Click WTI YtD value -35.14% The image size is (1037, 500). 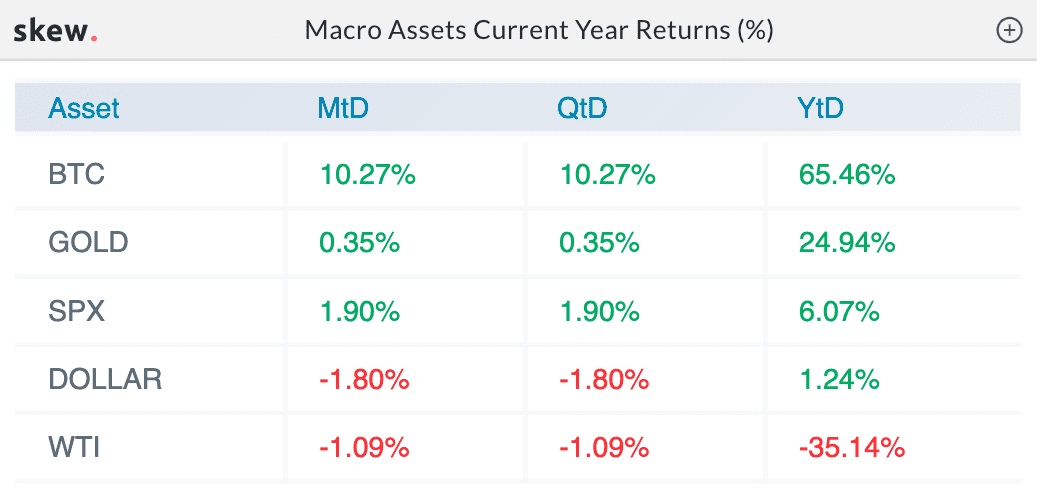[851, 448]
